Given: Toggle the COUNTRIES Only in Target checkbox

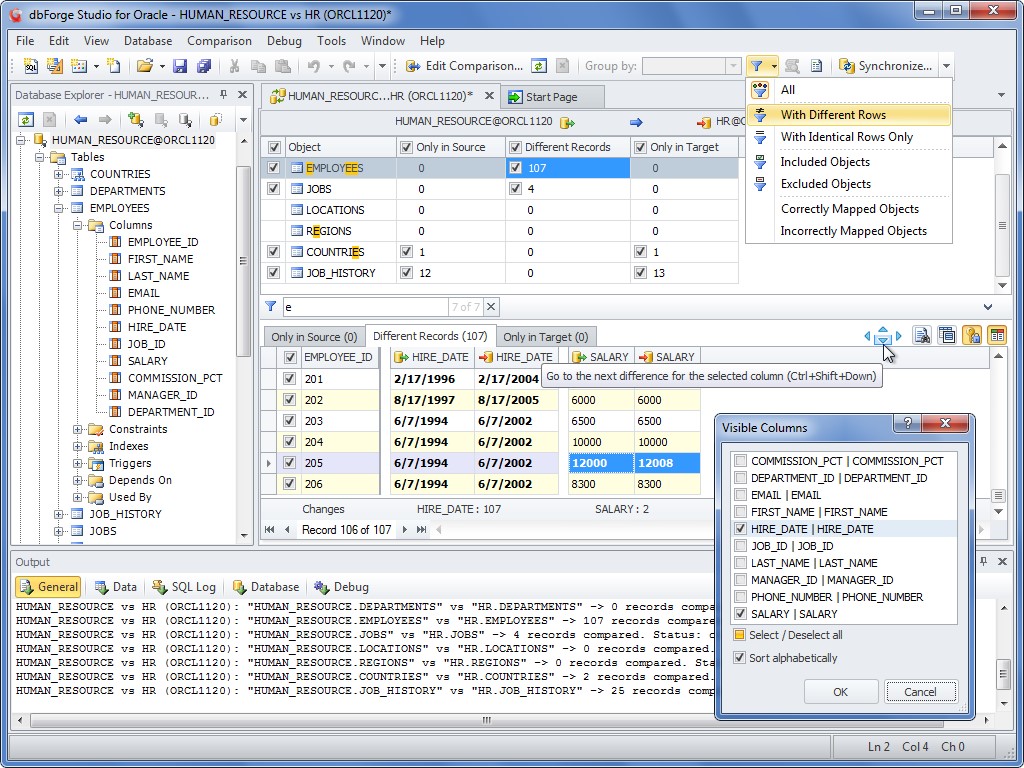Looking at the screenshot, I should click(640, 251).
